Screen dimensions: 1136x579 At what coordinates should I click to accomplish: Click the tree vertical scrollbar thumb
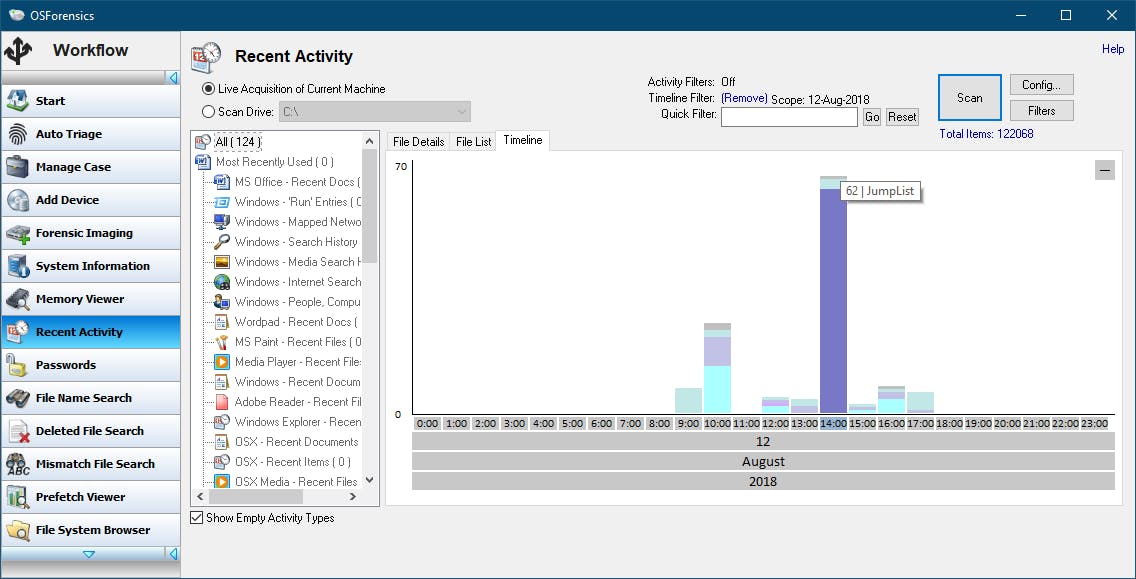[x=369, y=206]
